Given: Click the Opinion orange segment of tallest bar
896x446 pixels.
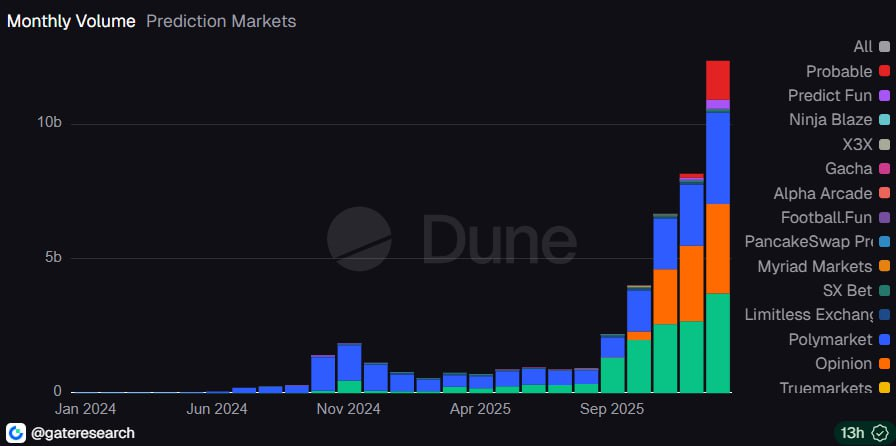Looking at the screenshot, I should click(x=718, y=249).
